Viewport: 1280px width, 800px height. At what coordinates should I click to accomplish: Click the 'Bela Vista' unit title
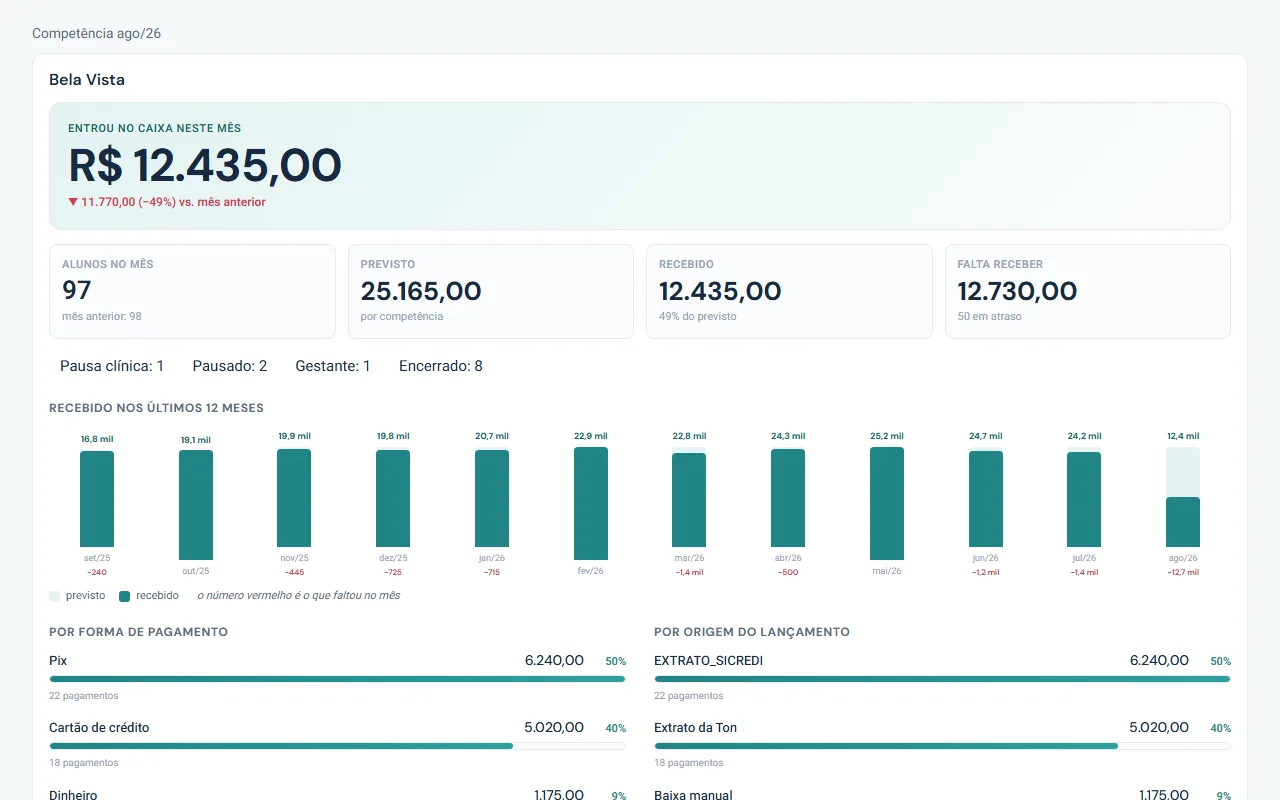87,80
